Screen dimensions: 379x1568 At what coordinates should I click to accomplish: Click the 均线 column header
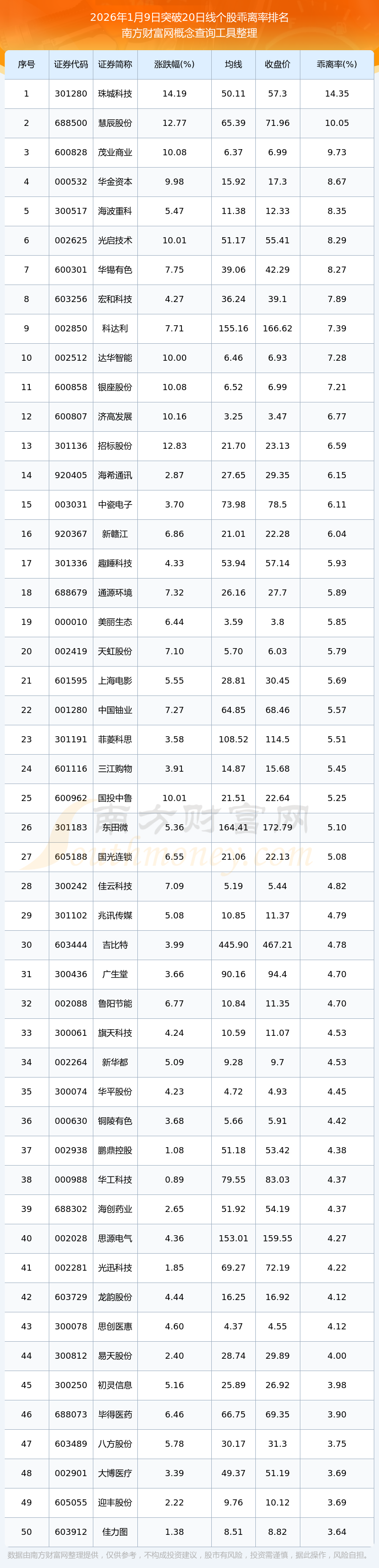pyautogui.click(x=234, y=64)
